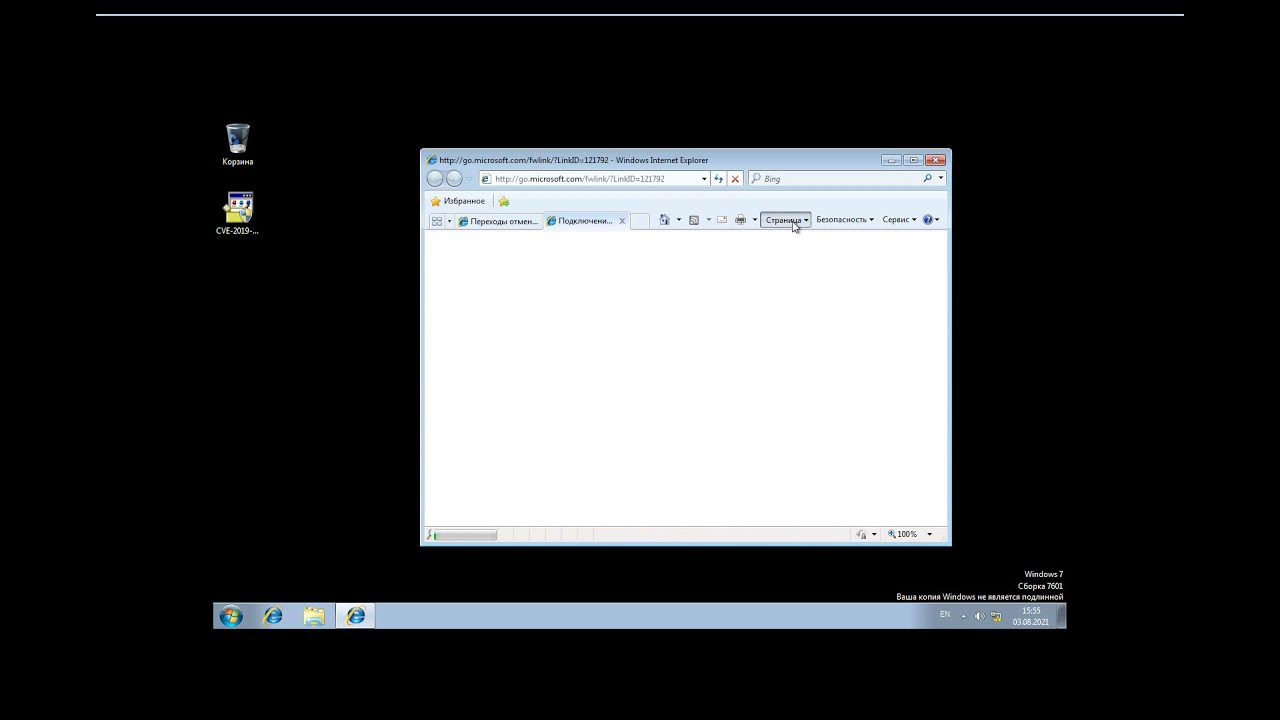Image resolution: width=1280 pixels, height=720 pixels.
Task: Open a new blank tab
Action: click(x=640, y=221)
